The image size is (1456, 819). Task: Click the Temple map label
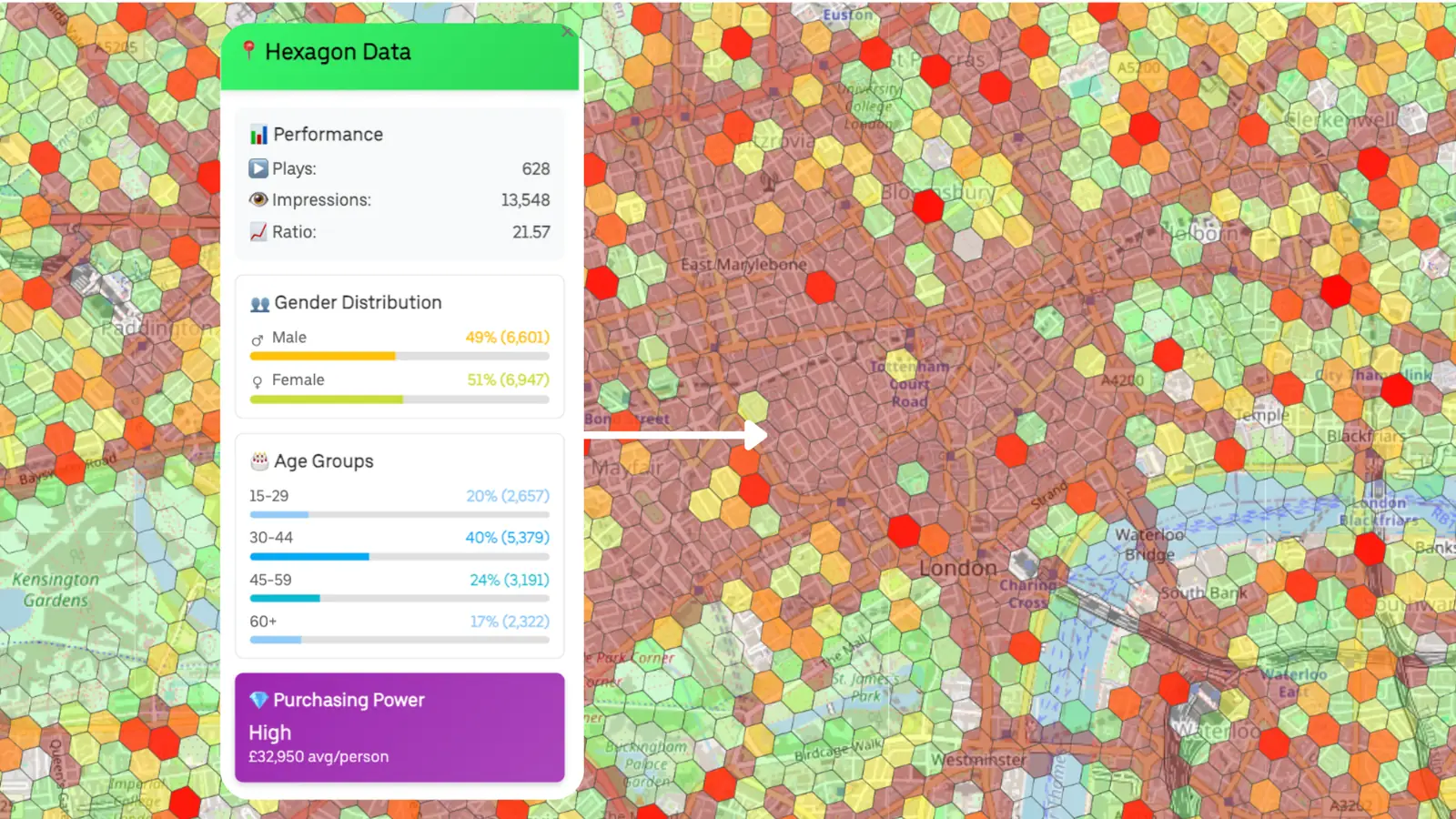[x=1261, y=415]
